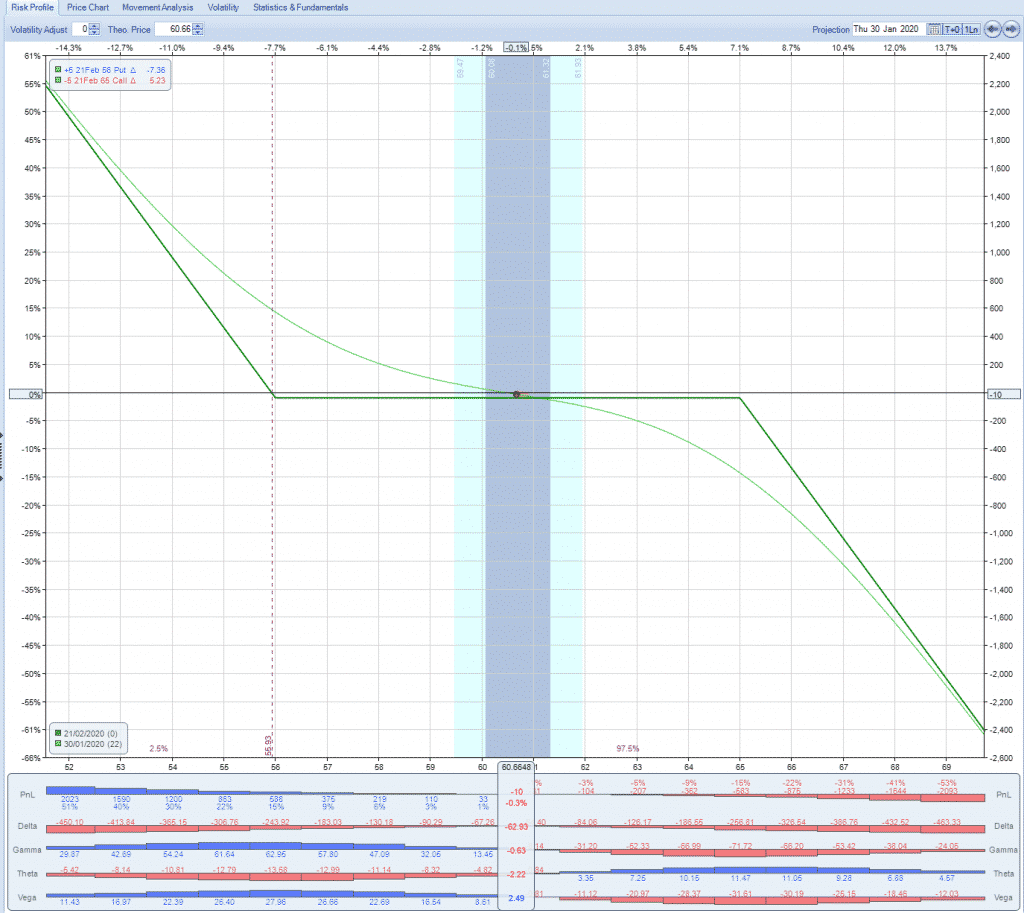Click the 1Ln line mode button

[971, 29]
